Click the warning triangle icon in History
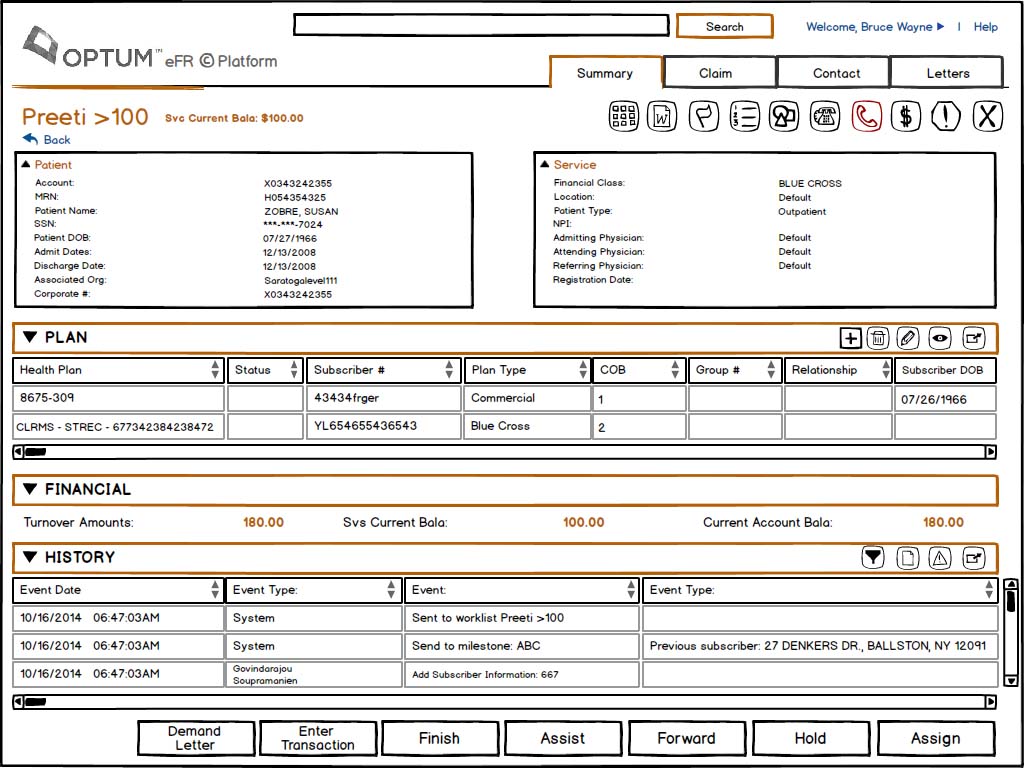This screenshot has height=768, width=1024. (940, 558)
